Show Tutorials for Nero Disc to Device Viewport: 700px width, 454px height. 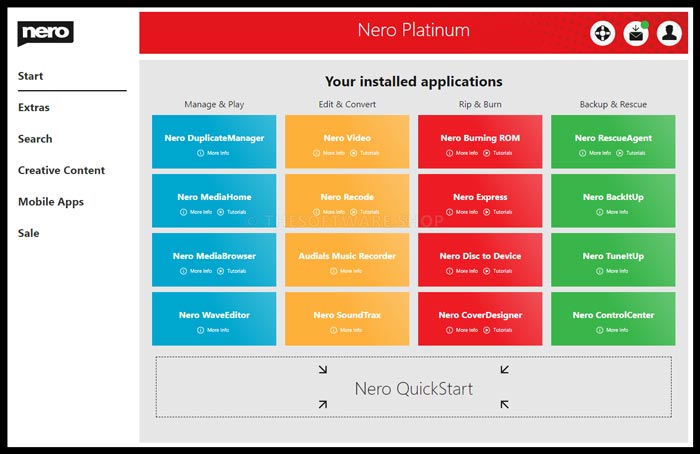tap(498, 271)
